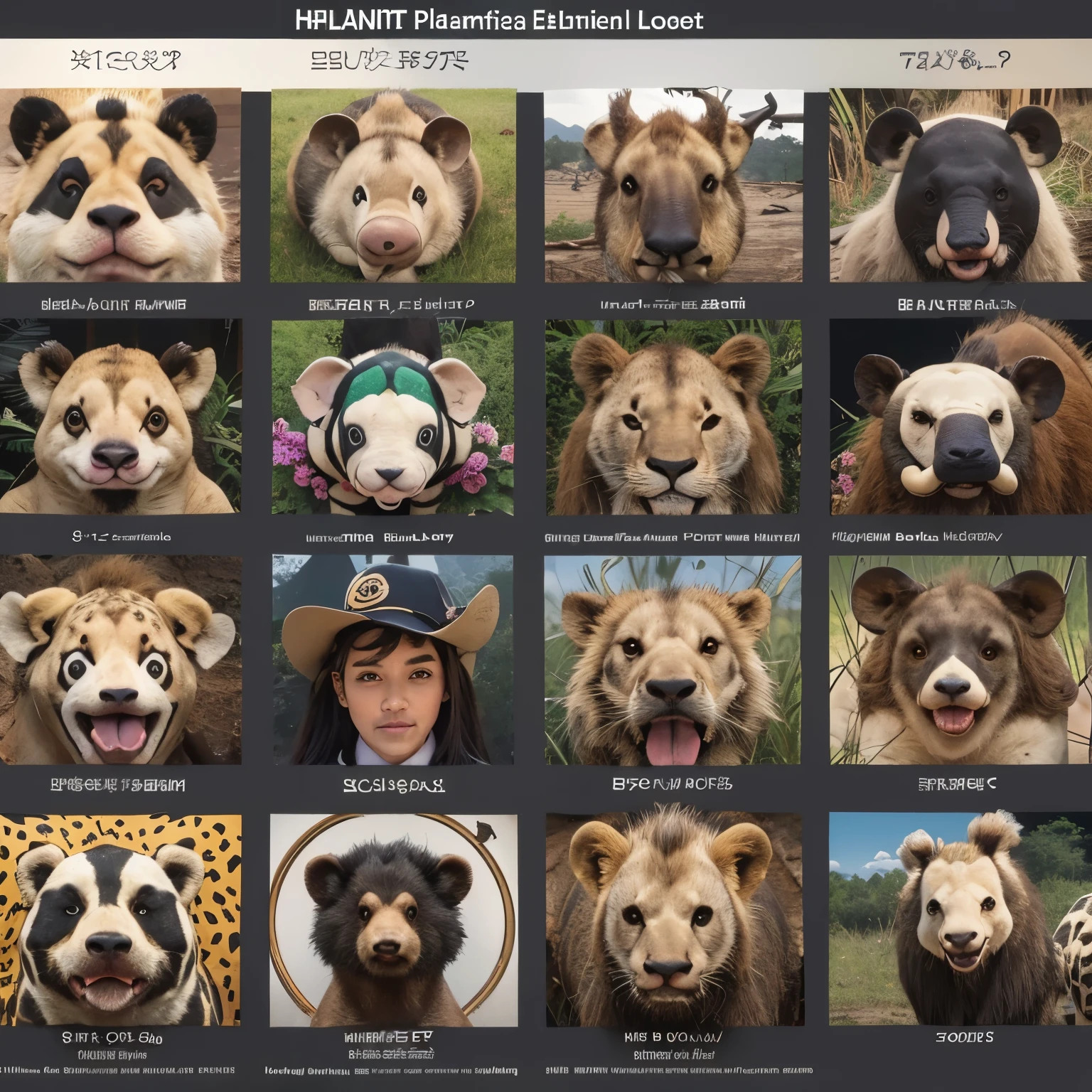Open the tan panda-faced animal photo with black eye patches

(x=120, y=186)
